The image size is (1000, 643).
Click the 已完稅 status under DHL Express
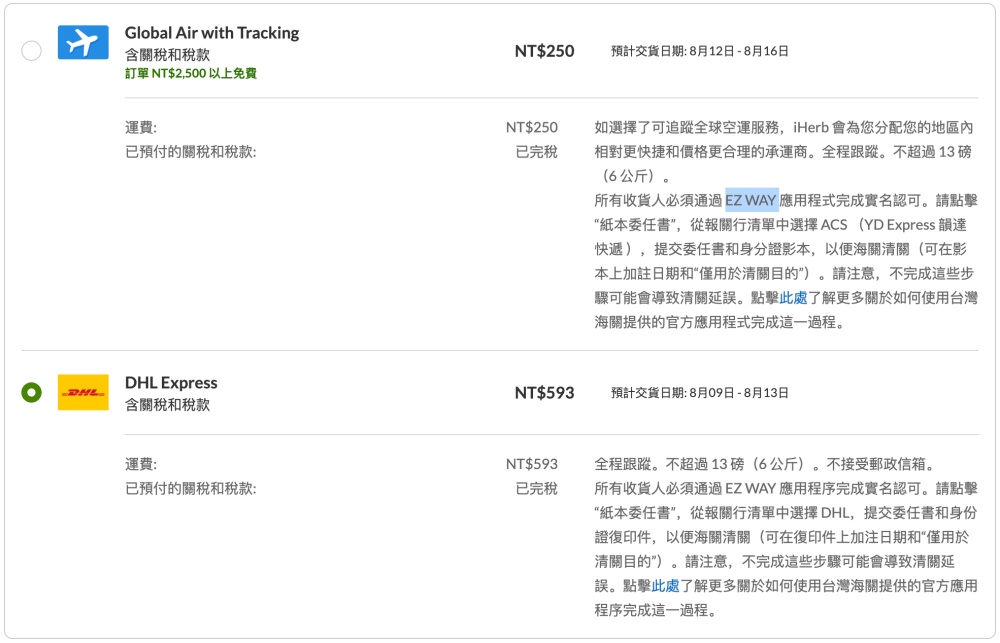(536, 489)
